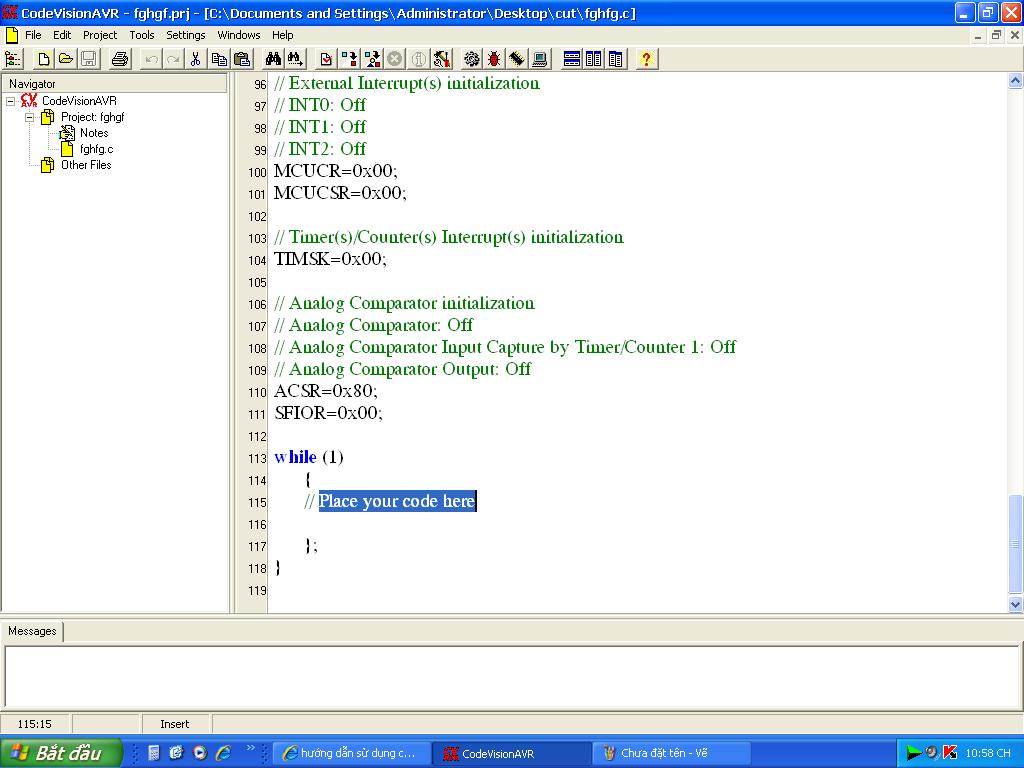
Task: Click the editor vertical scrollbar thumb
Action: click(1015, 544)
